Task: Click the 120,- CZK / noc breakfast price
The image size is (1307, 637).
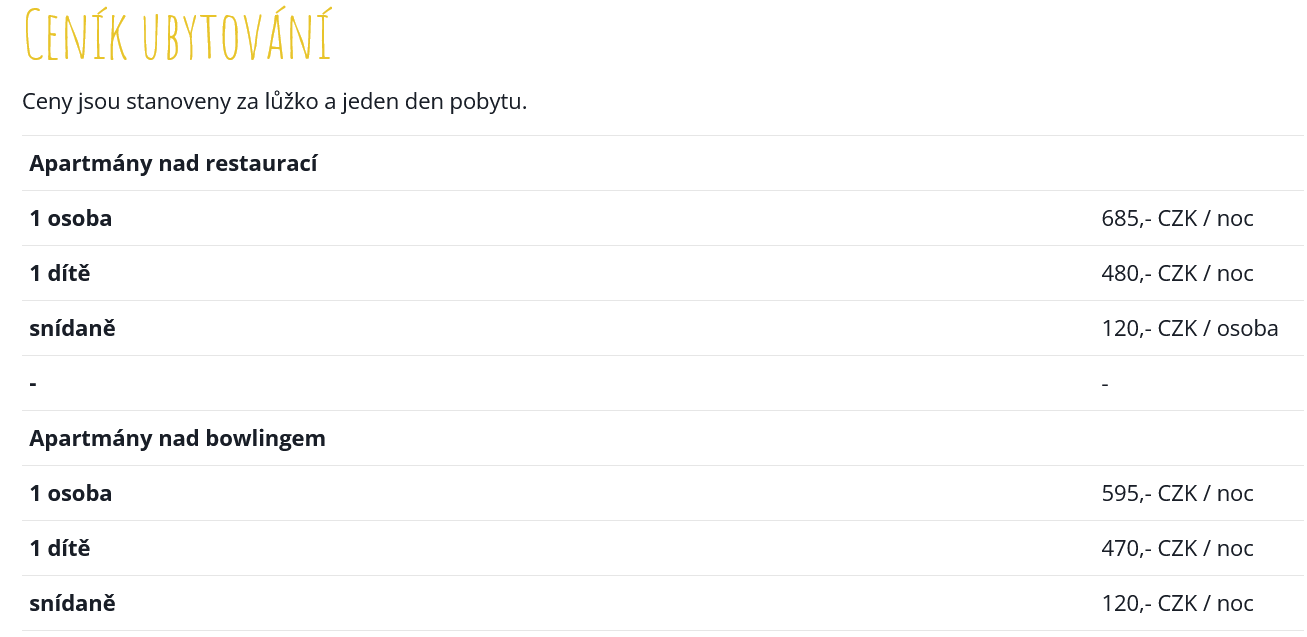Action: [x=1177, y=603]
